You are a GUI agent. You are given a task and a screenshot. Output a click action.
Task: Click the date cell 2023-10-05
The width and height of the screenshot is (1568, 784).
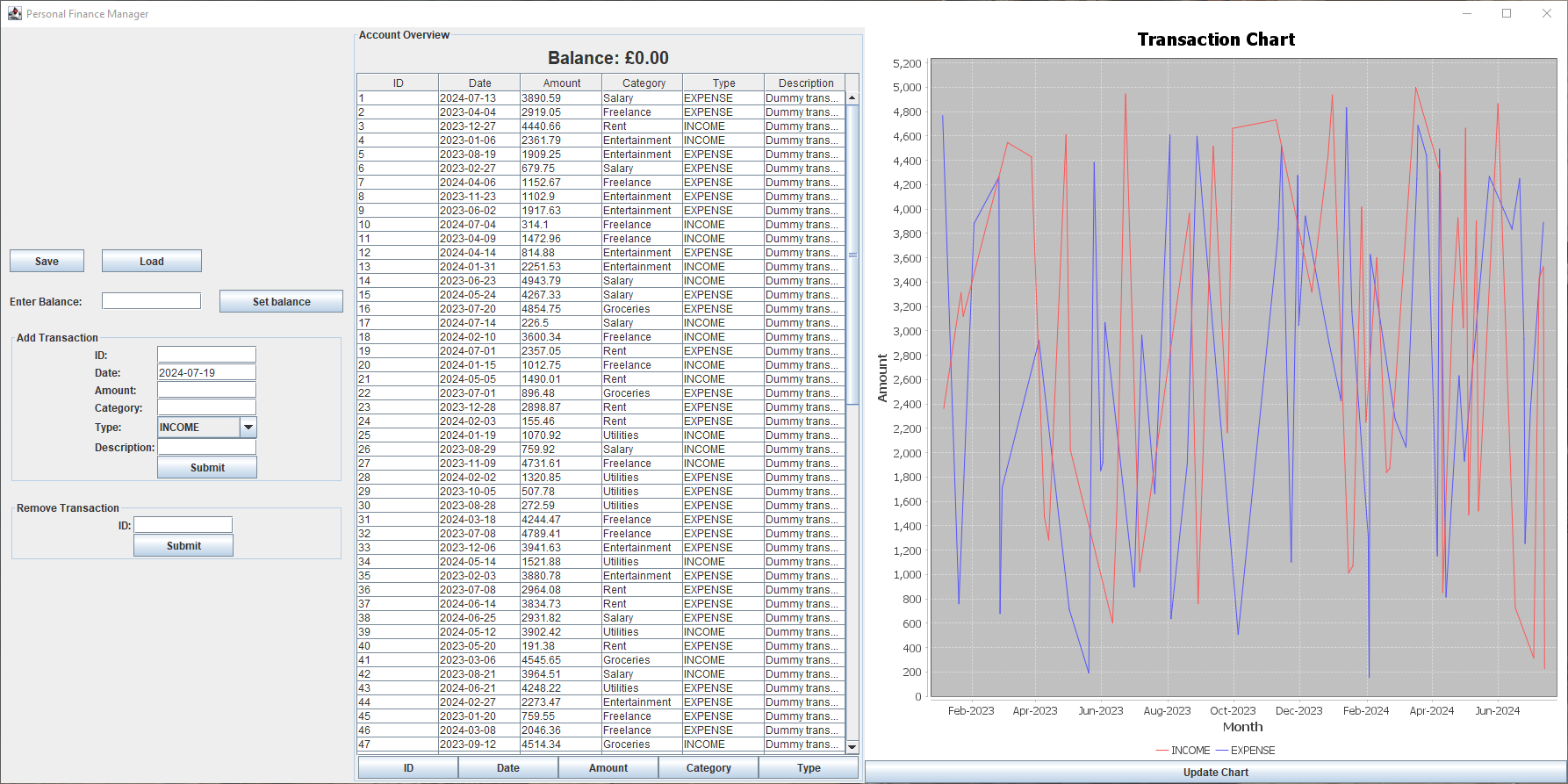(x=479, y=491)
